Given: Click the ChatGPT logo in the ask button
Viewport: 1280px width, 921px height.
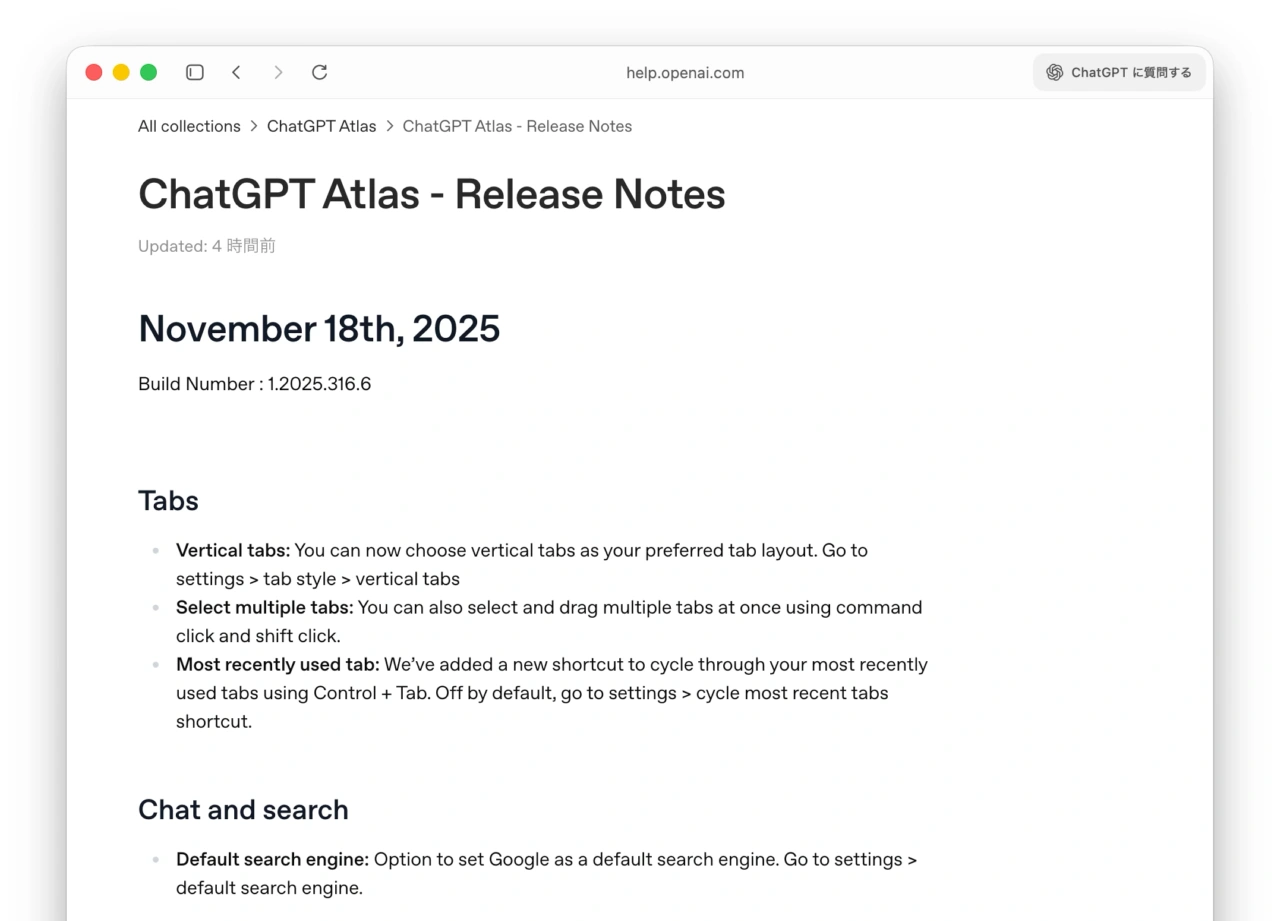Looking at the screenshot, I should click(x=1055, y=72).
